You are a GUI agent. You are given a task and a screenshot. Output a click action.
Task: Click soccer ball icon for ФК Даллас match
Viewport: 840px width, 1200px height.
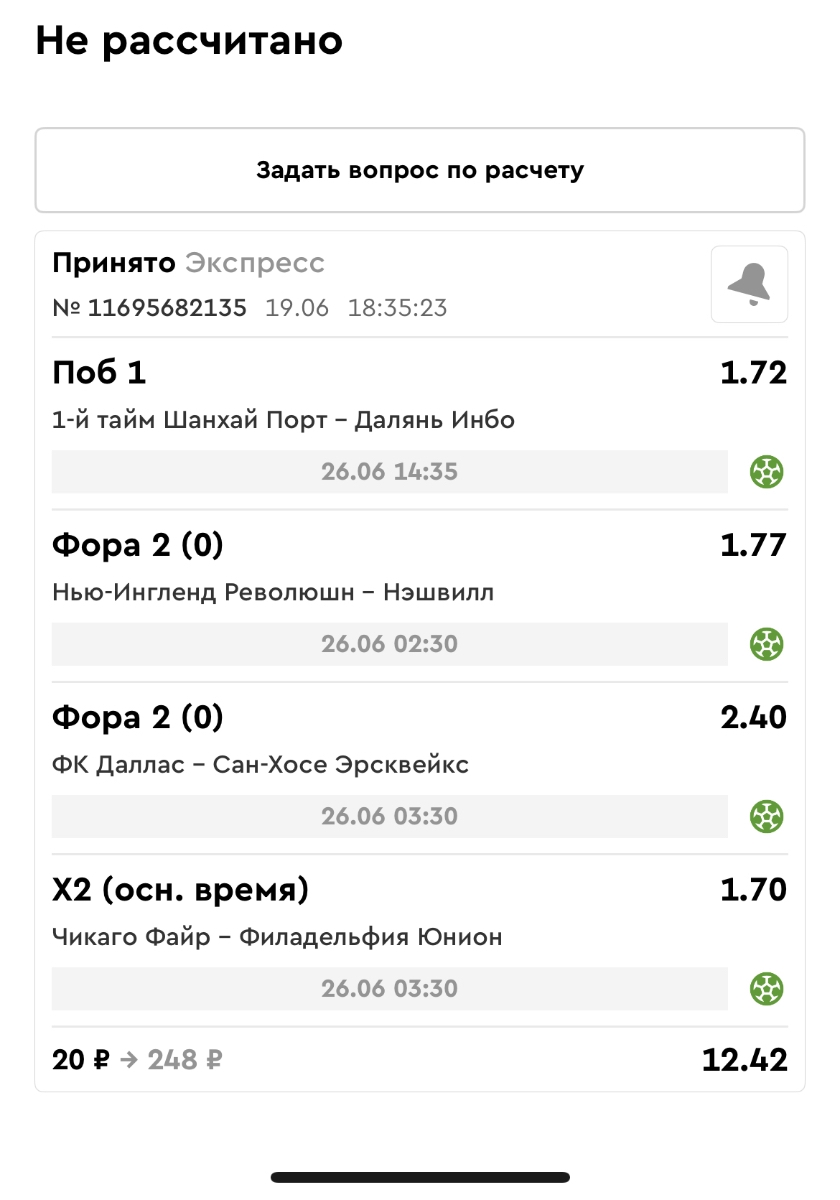766,817
